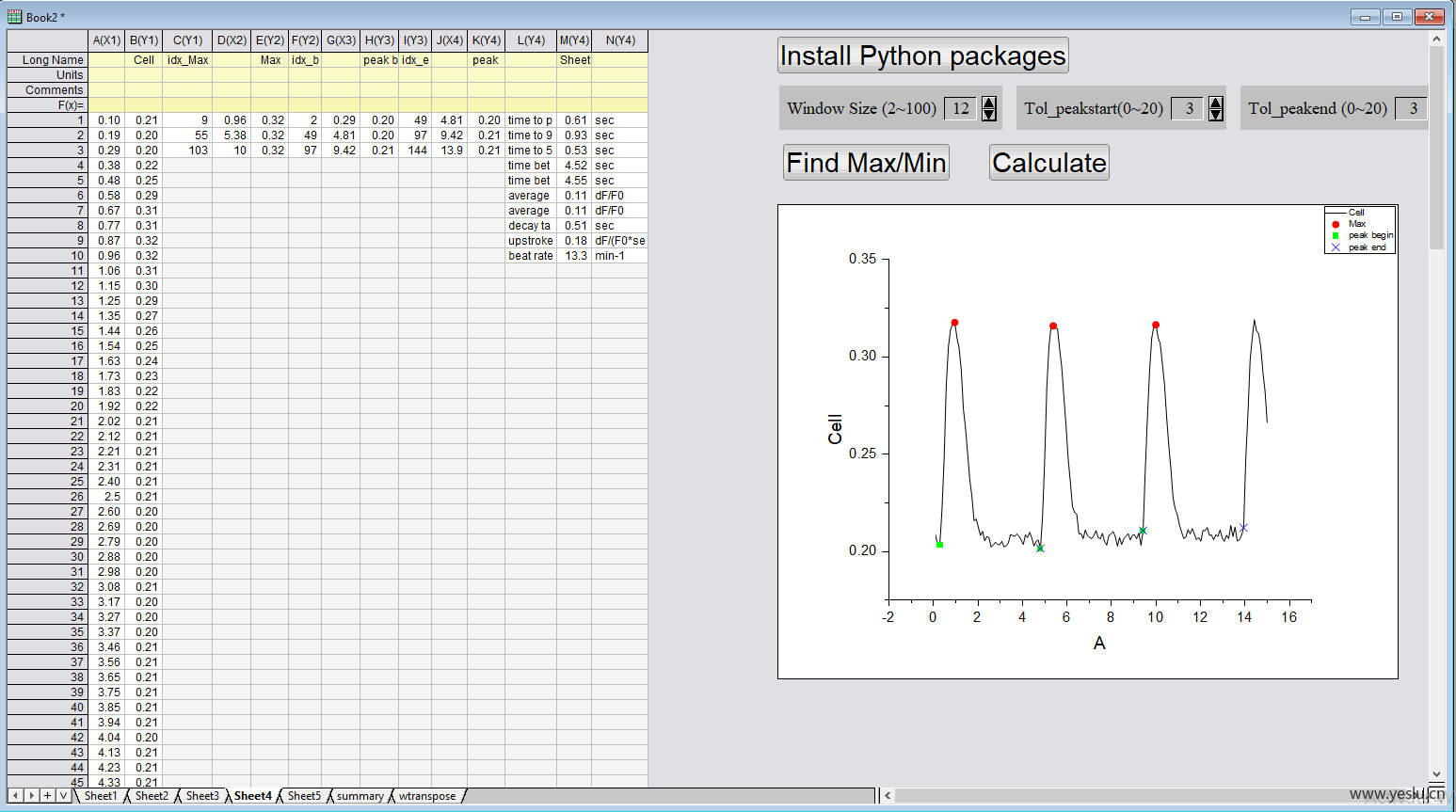Click the vertical scrollbar thumb
Image resolution: width=1456 pixels, height=812 pixels.
coord(1436,148)
